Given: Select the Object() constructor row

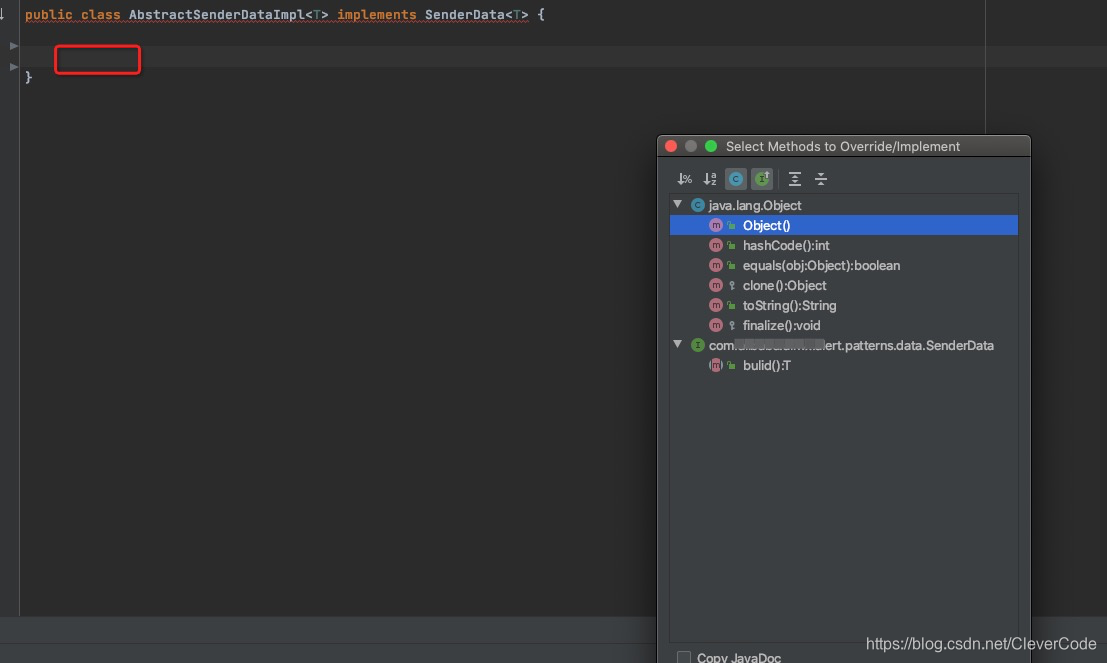Looking at the screenshot, I should coord(844,225).
